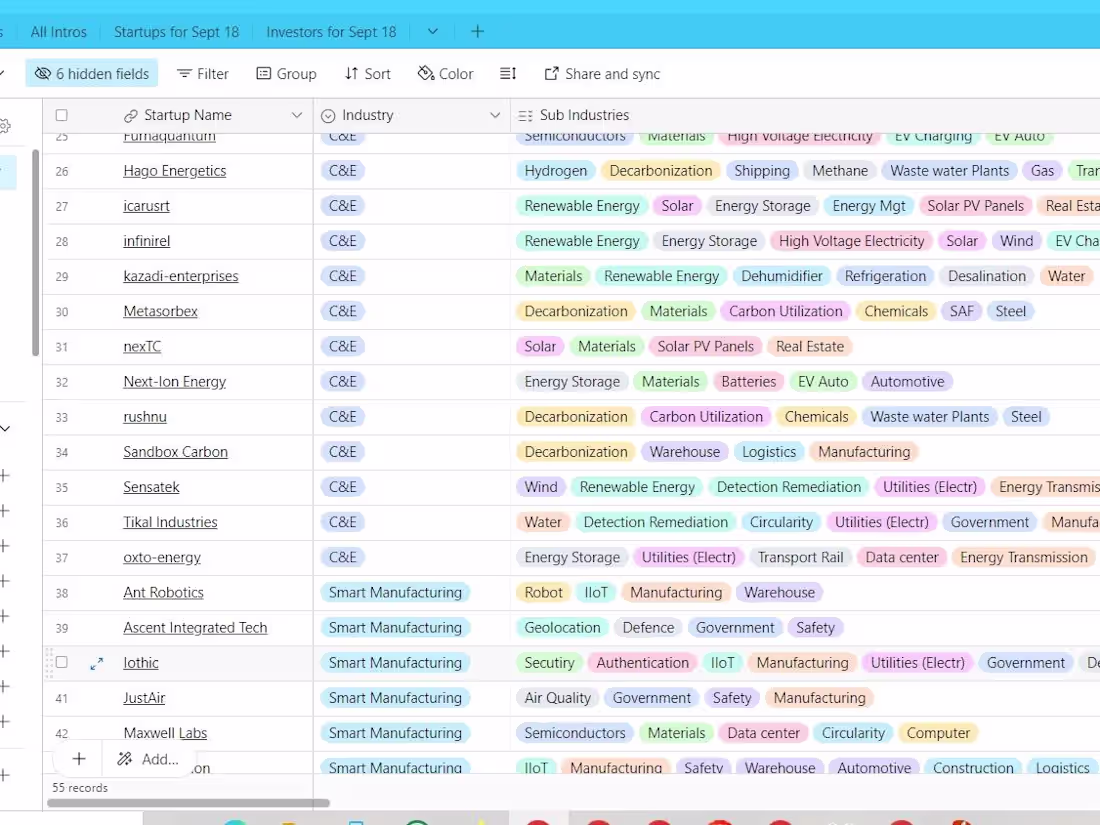Open the JustAir link

click(x=145, y=697)
